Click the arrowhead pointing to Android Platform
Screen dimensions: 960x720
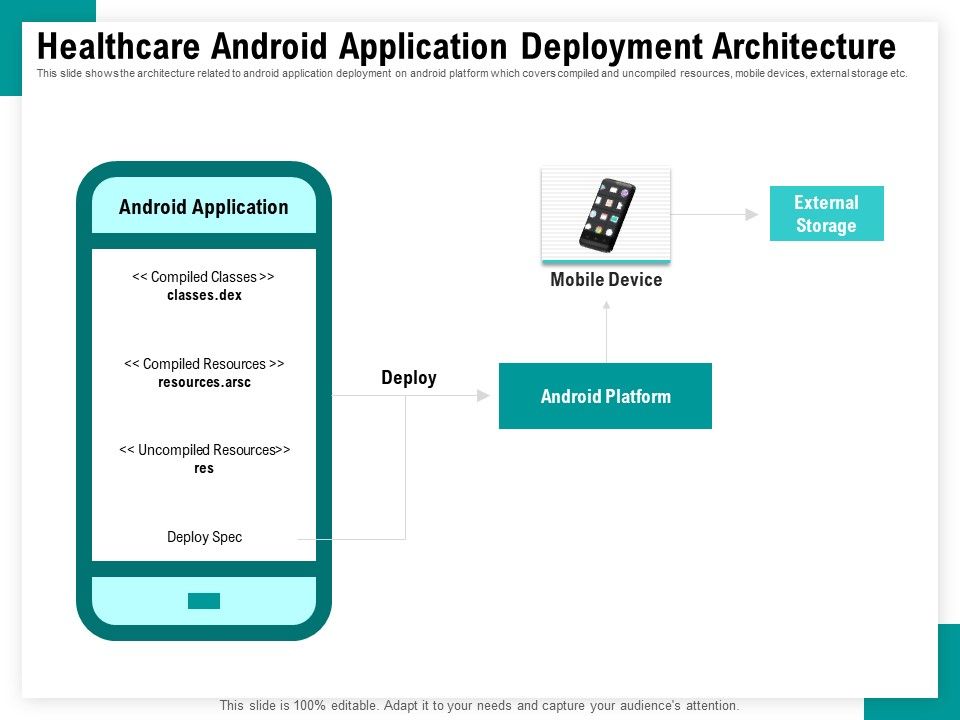pyautogui.click(x=483, y=396)
